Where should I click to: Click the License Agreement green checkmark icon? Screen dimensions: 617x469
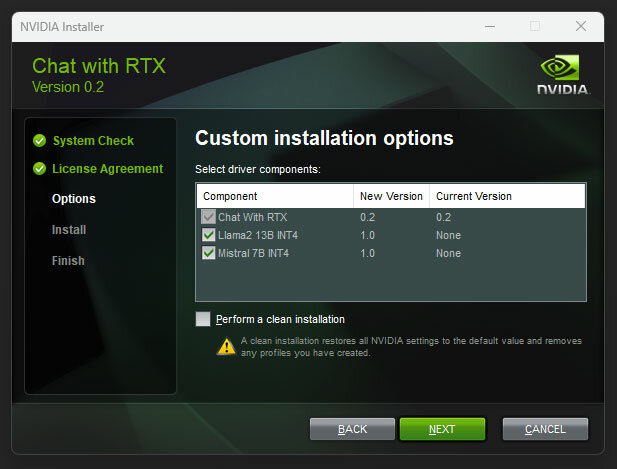click(x=39, y=168)
